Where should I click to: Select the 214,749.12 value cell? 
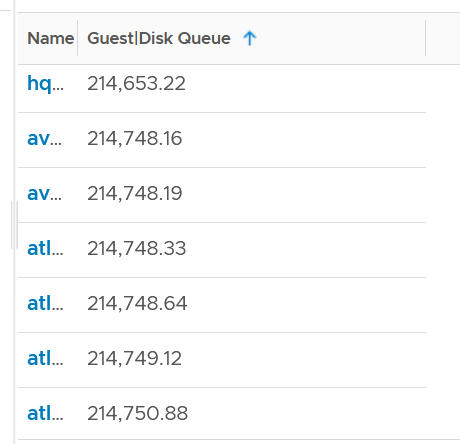coord(135,358)
